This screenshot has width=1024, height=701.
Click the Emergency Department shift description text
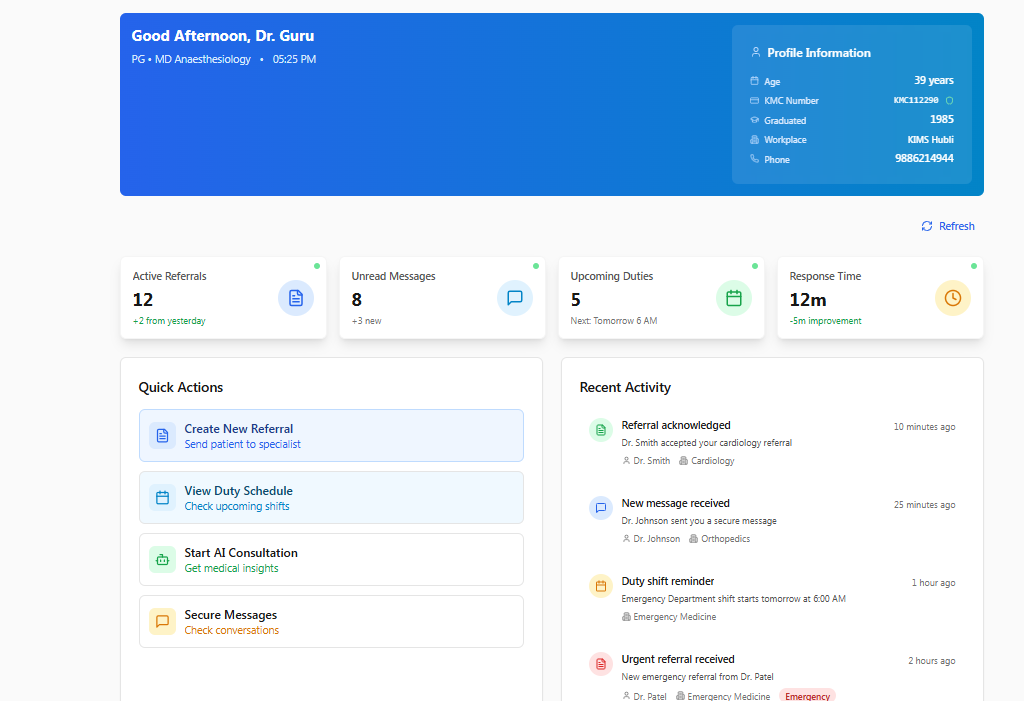[733, 599]
